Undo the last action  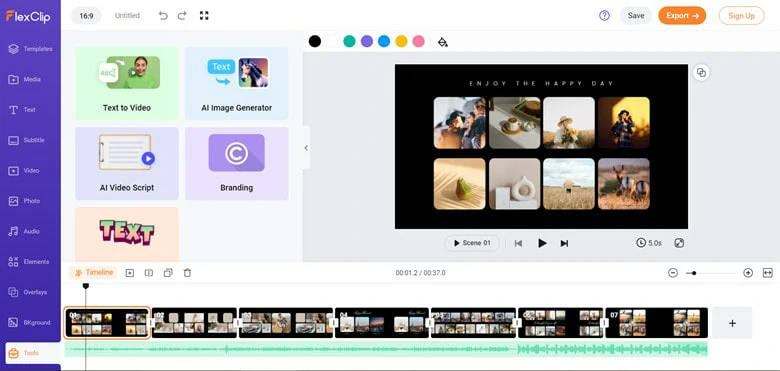click(x=163, y=15)
